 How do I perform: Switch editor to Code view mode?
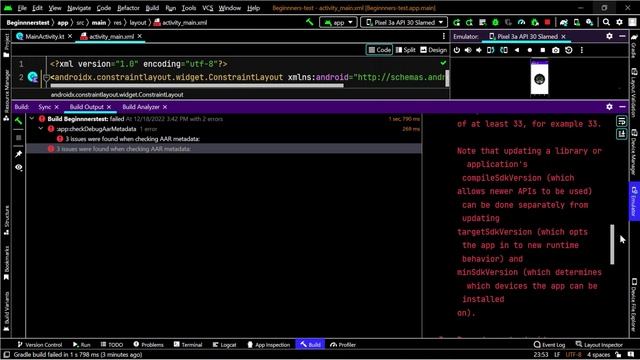tap(379, 50)
